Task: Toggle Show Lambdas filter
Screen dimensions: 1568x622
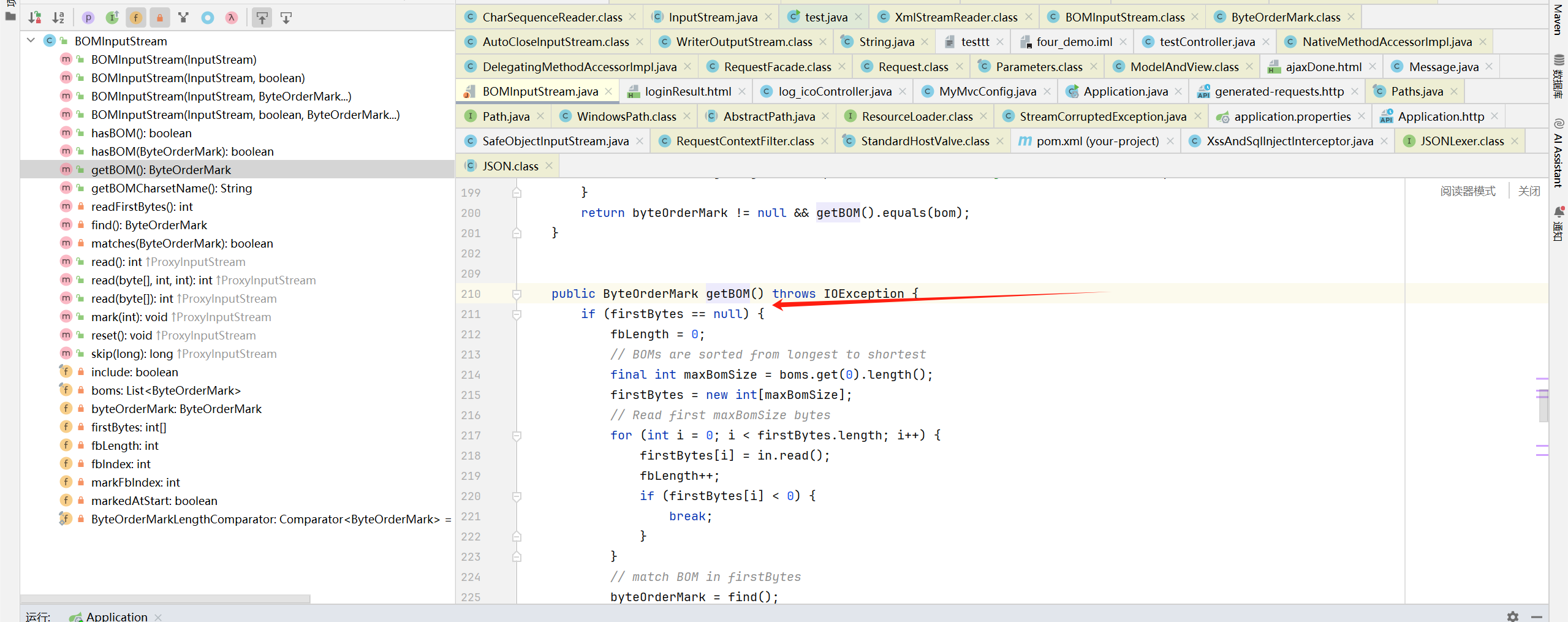Action: point(231,18)
